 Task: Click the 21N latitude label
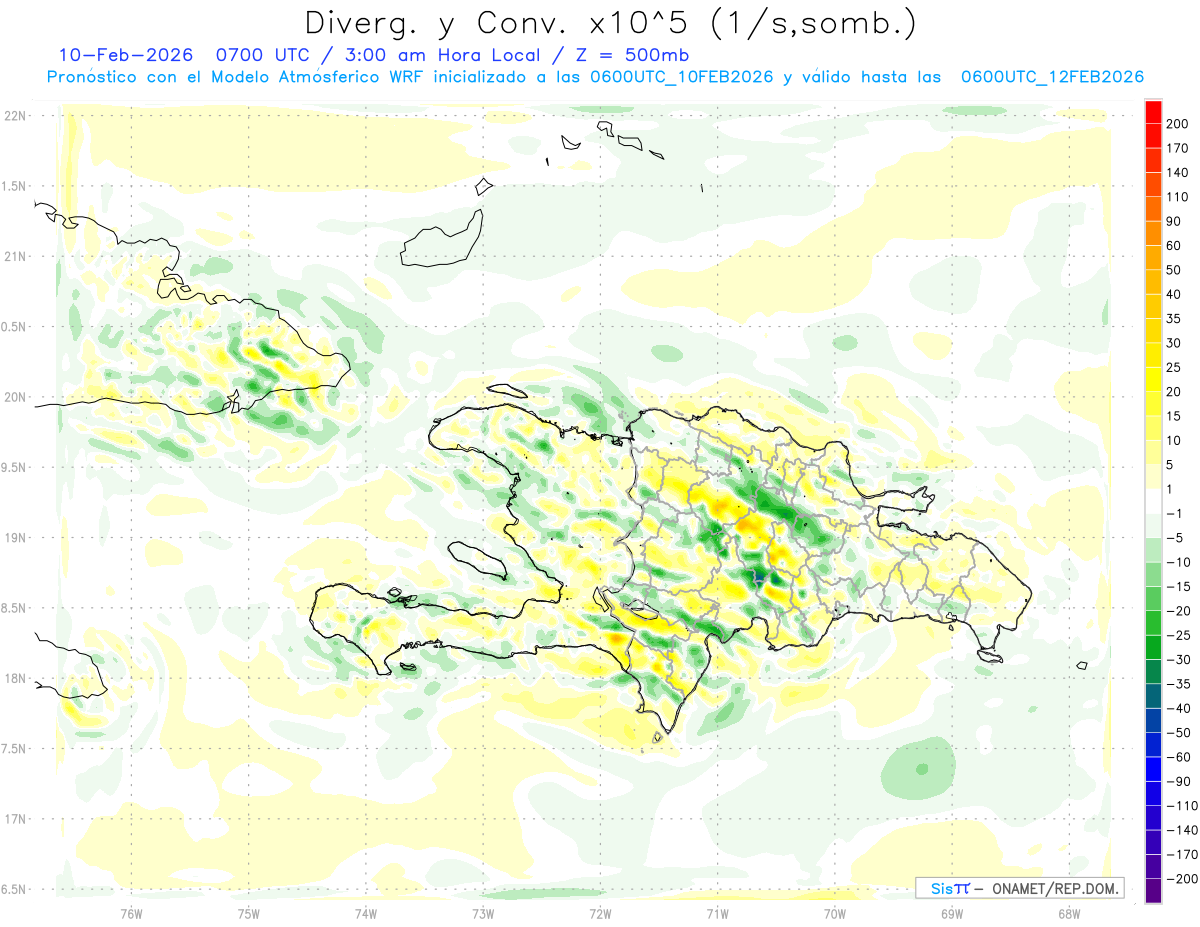[x=15, y=256]
